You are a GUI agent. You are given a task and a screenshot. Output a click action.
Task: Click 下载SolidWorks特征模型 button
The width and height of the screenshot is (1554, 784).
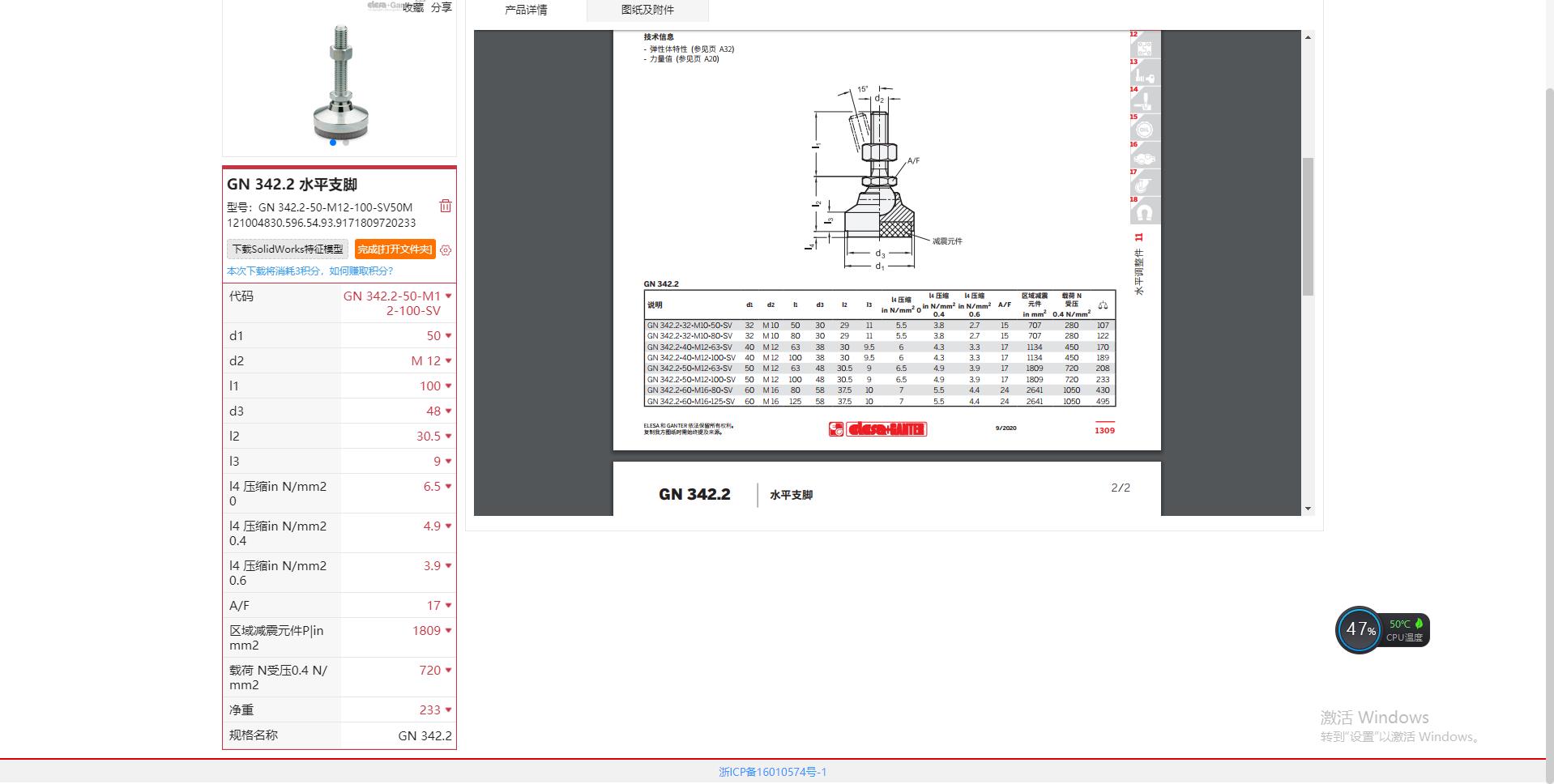[x=288, y=249]
